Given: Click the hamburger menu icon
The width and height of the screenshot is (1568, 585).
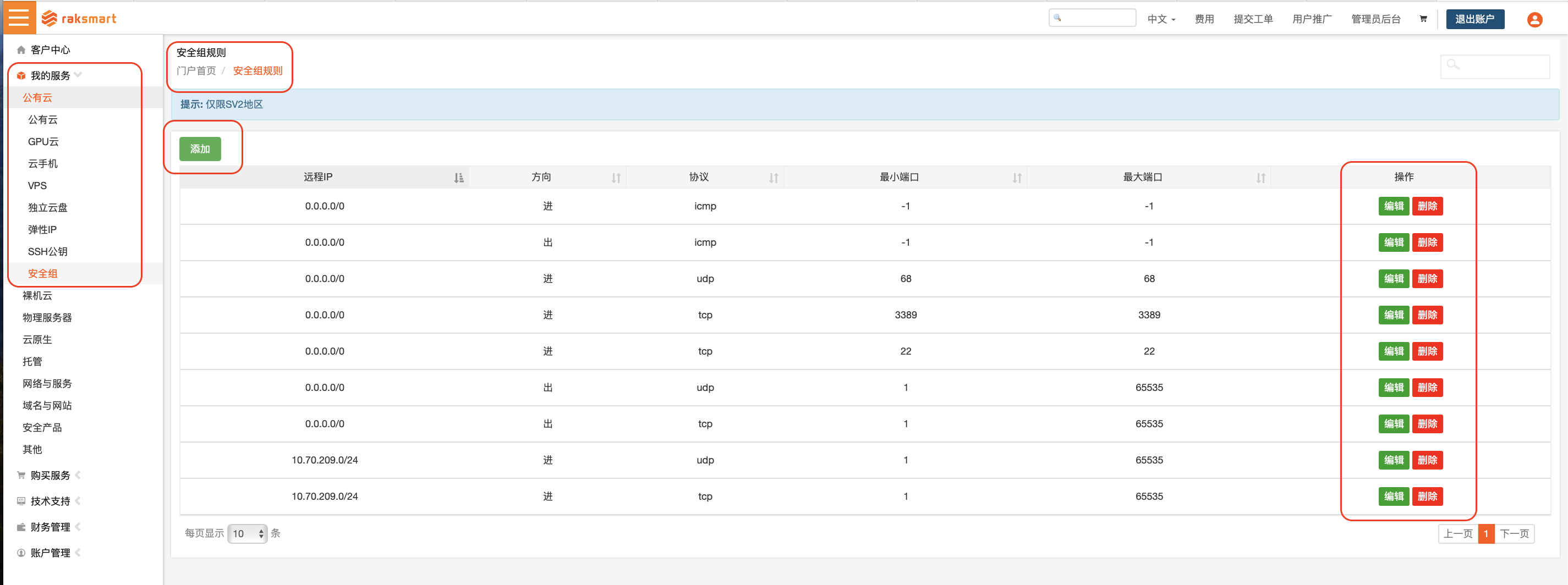Looking at the screenshot, I should [19, 18].
